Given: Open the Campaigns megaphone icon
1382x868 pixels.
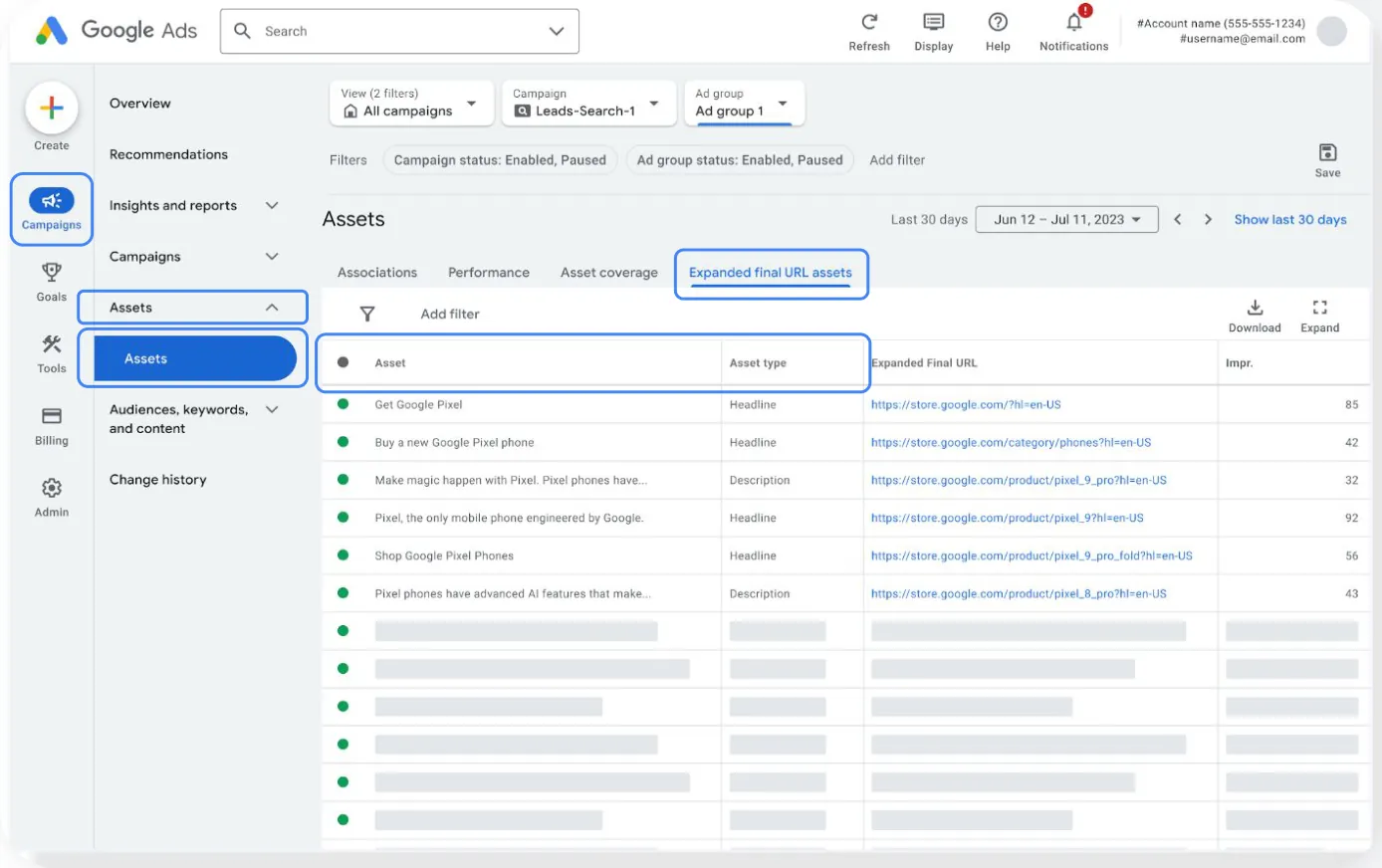Looking at the screenshot, I should point(52,201).
